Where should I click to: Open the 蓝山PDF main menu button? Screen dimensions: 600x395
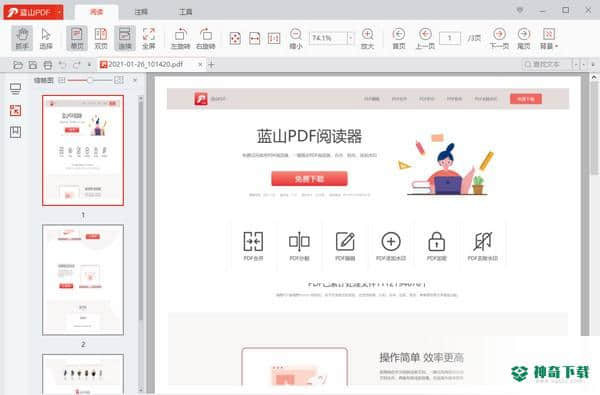pyautogui.click(x=34, y=12)
